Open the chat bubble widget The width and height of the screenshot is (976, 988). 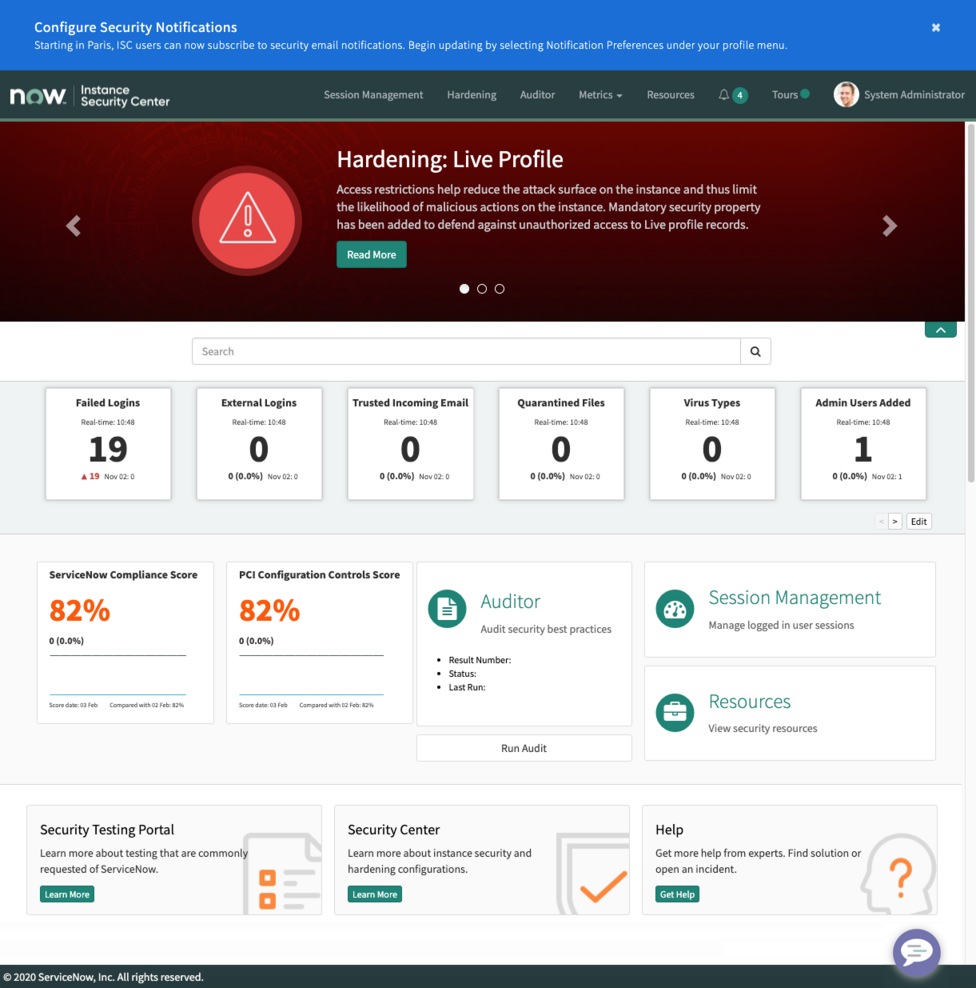[x=916, y=951]
